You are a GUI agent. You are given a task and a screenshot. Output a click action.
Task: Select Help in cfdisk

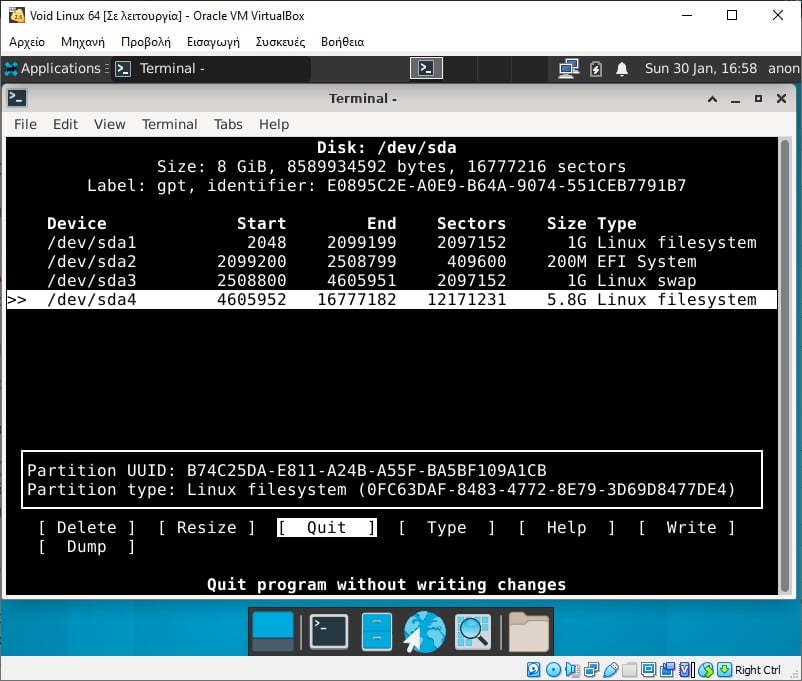pyautogui.click(x=567, y=527)
